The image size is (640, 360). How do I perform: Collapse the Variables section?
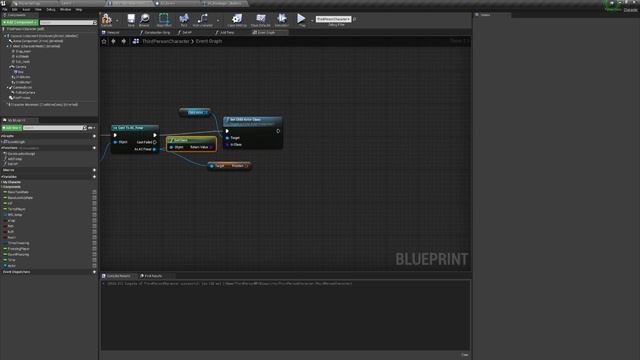coord(2,177)
